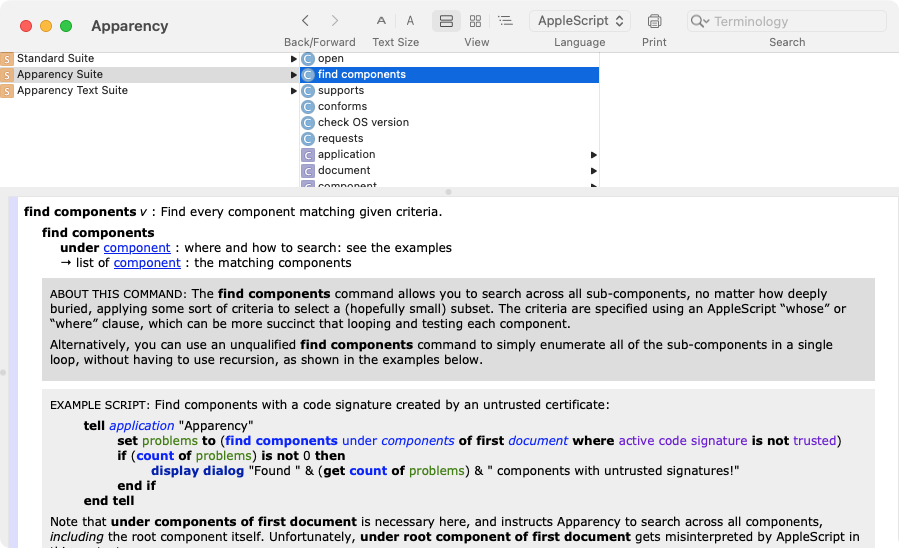
Task: Open search options magnifier menu
Action: 699,21
